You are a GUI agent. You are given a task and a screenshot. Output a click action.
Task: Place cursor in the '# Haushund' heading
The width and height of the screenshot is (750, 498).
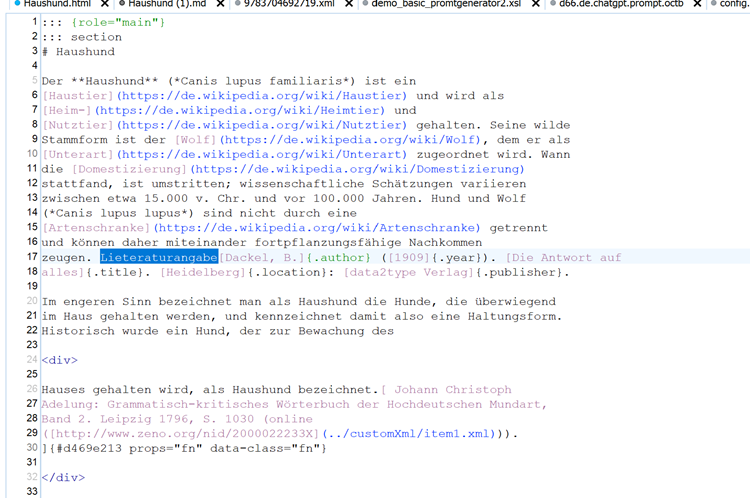click(x=78, y=52)
